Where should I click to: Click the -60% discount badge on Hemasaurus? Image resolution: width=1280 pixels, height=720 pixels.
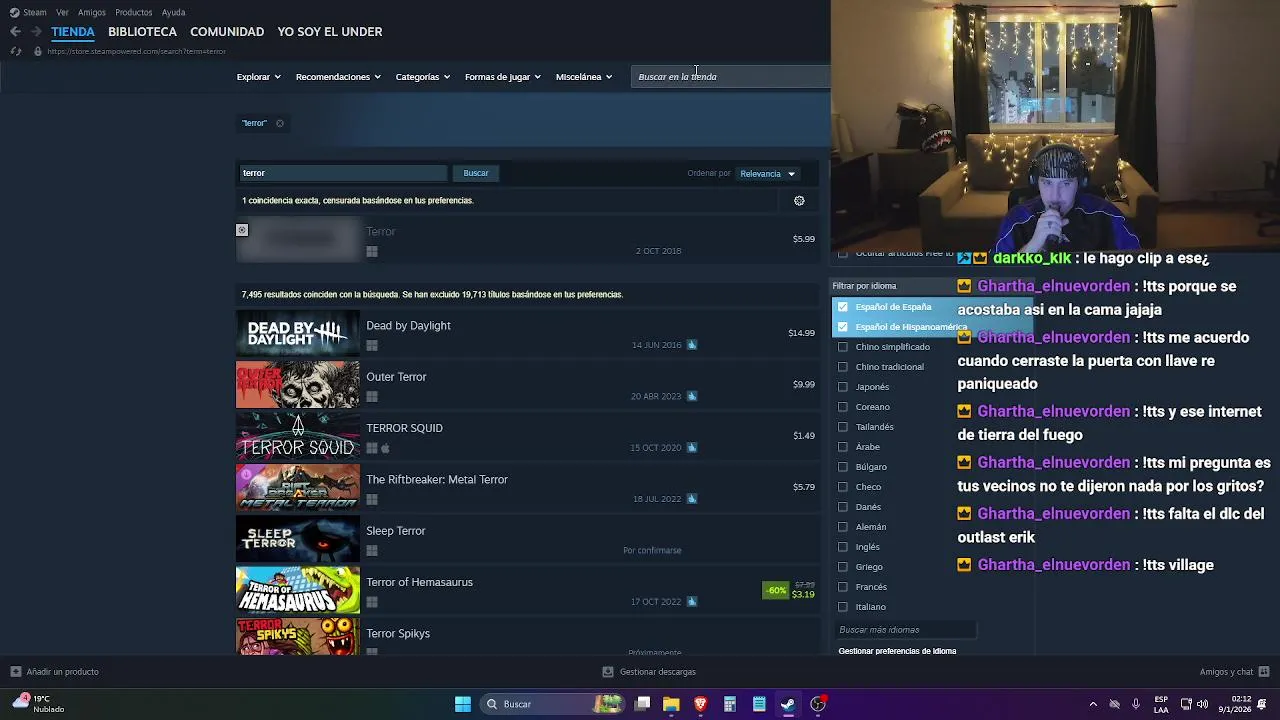pos(776,591)
